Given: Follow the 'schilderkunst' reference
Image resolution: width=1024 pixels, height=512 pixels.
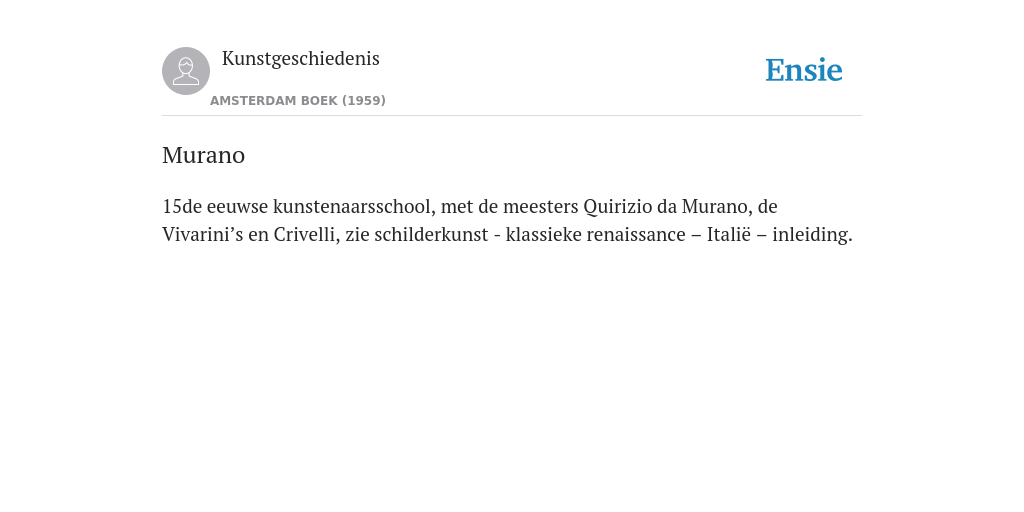Looking at the screenshot, I should (x=431, y=234).
